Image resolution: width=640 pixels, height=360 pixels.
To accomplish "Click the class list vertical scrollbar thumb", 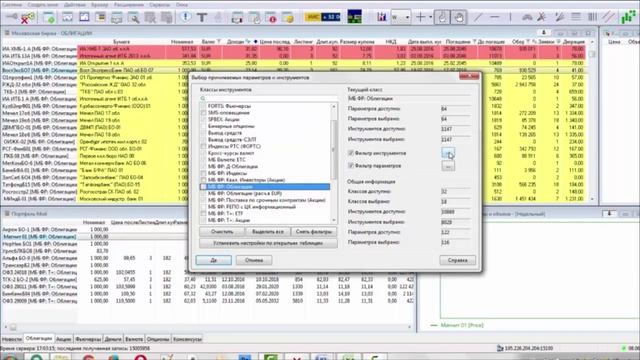I will click(334, 149).
